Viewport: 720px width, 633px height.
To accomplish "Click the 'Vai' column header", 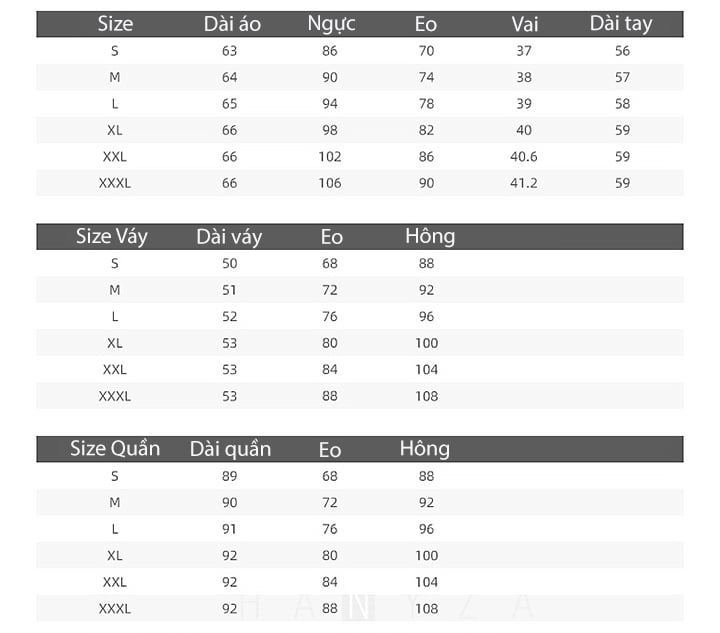I will 524,24.
